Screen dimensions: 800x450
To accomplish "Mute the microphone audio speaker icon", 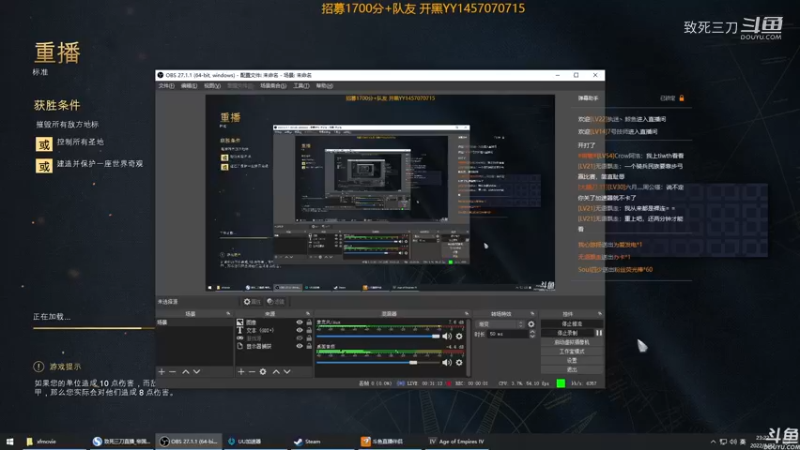I will 447,336.
